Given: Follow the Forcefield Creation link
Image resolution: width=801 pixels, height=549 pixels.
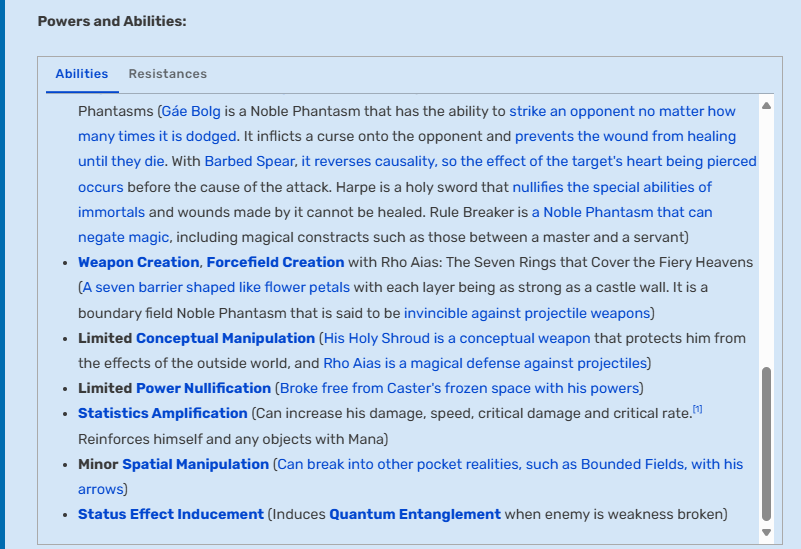Looking at the screenshot, I should pyautogui.click(x=275, y=262).
